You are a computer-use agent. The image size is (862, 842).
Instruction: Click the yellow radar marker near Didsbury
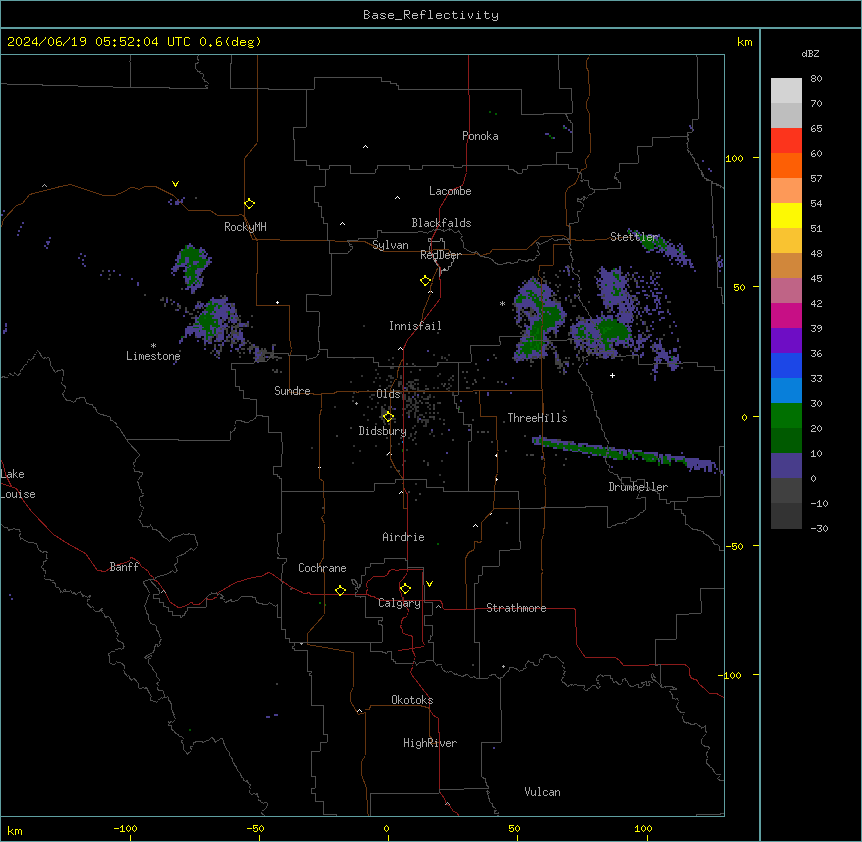[x=388, y=417]
